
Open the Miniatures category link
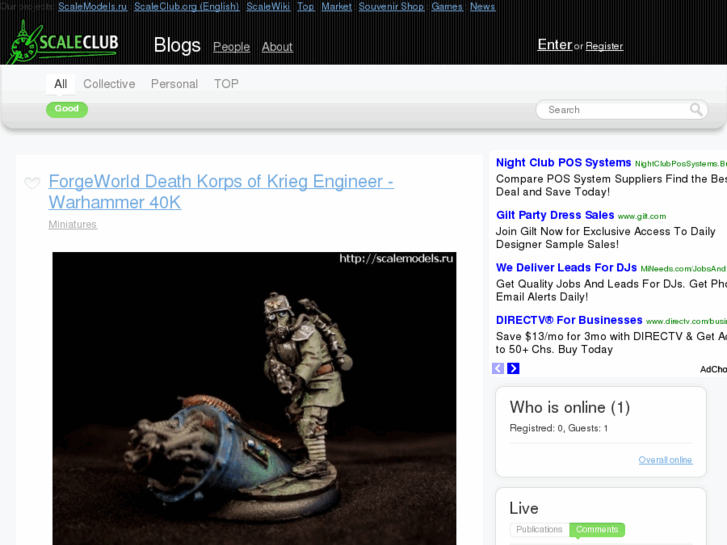click(x=73, y=224)
